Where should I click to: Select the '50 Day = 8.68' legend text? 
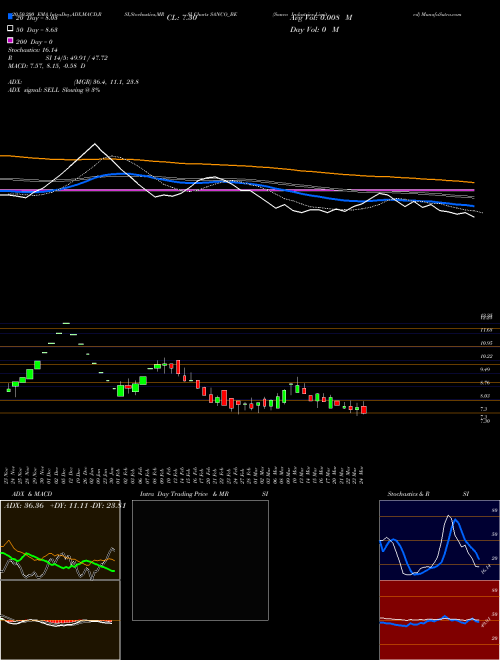click(x=37, y=29)
